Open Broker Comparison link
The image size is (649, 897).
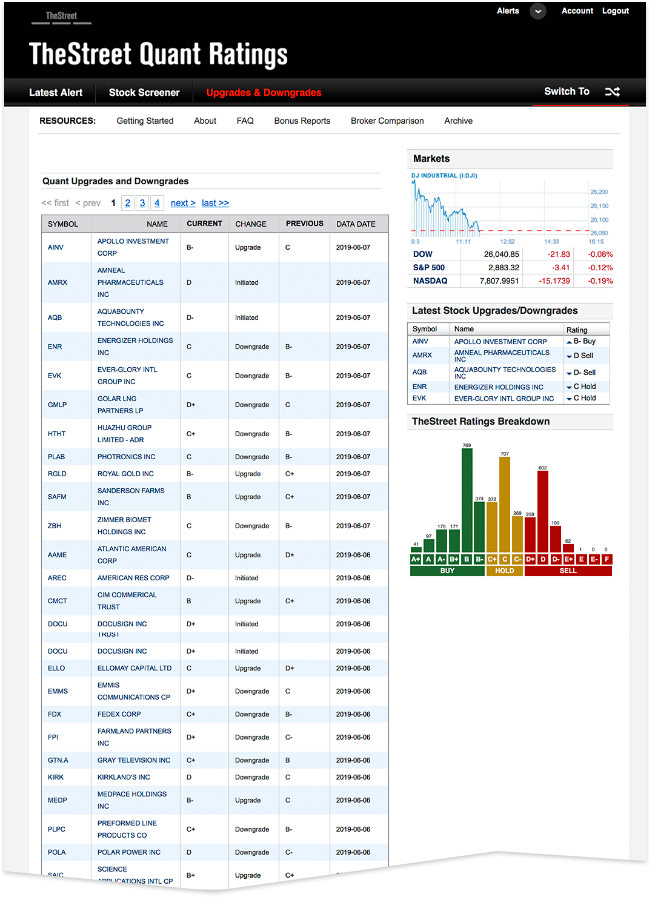pyautogui.click(x=387, y=121)
